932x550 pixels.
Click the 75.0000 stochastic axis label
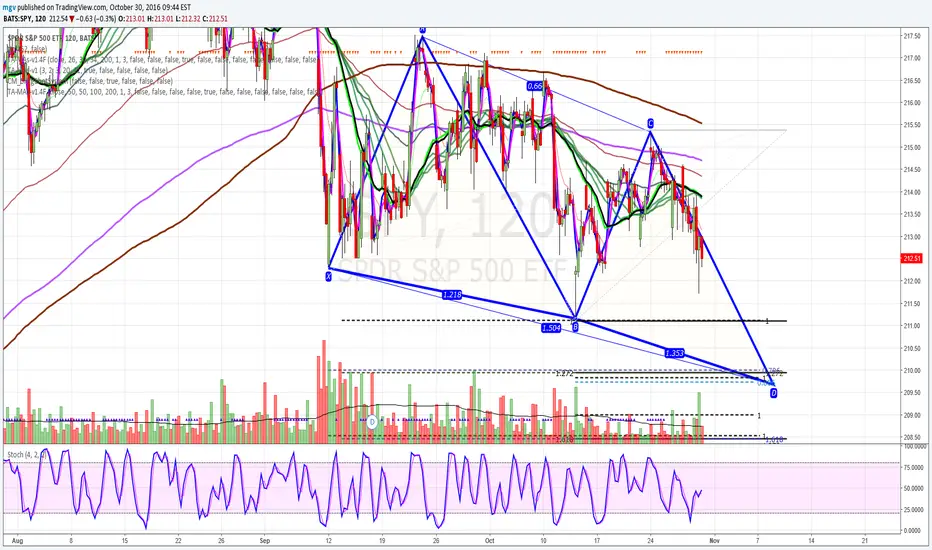pos(915,468)
